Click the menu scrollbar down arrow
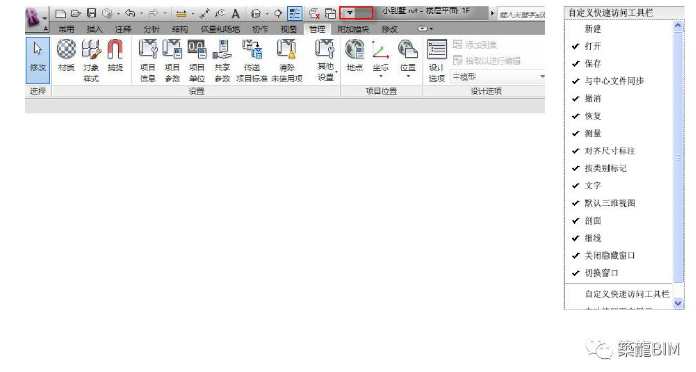 coord(678,303)
